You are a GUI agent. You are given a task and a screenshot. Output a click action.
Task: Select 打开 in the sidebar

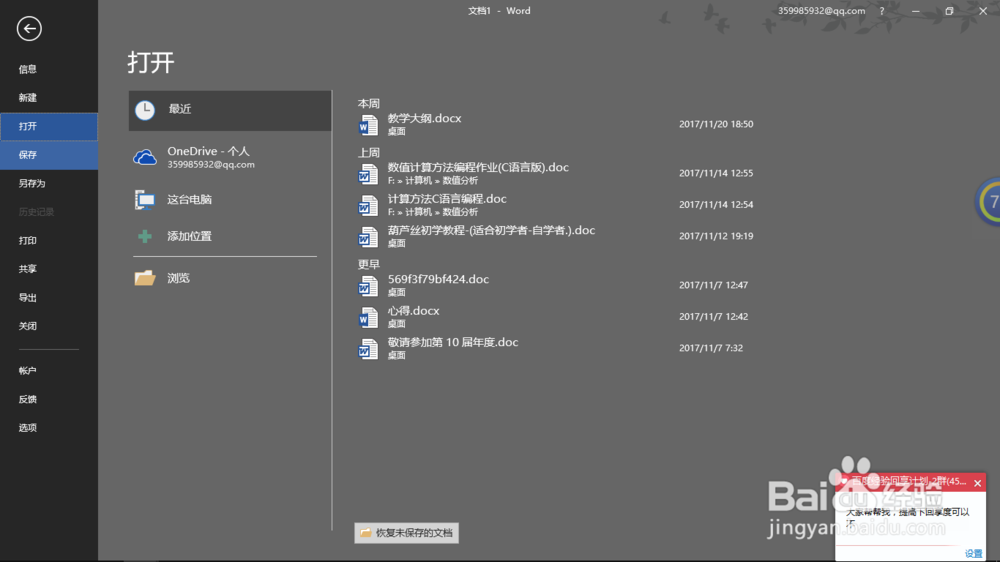coord(48,126)
